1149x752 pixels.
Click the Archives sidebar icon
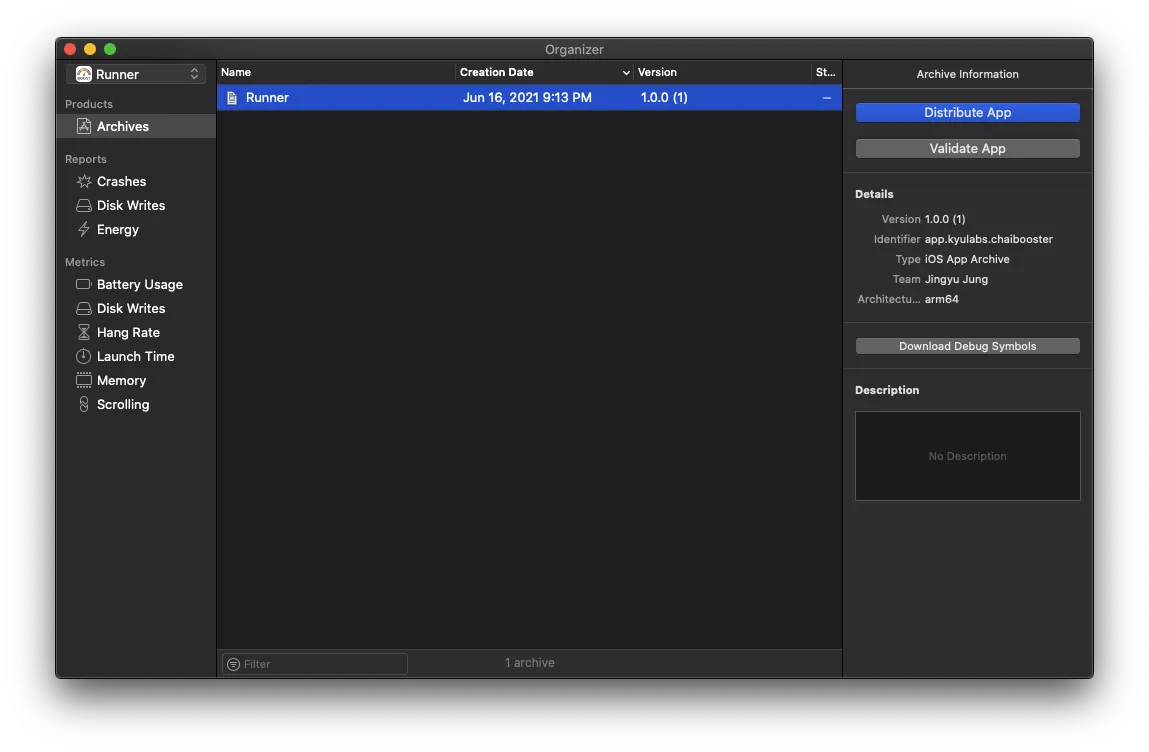point(84,126)
